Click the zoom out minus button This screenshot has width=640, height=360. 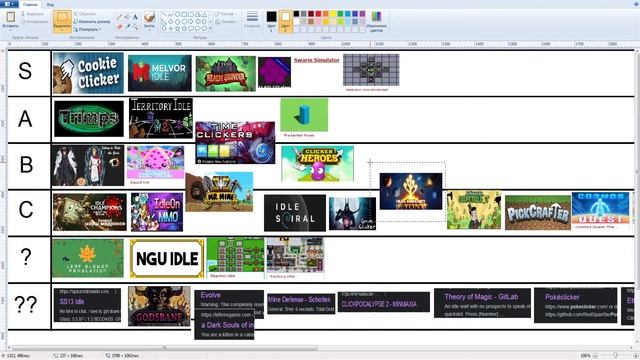click(x=595, y=356)
